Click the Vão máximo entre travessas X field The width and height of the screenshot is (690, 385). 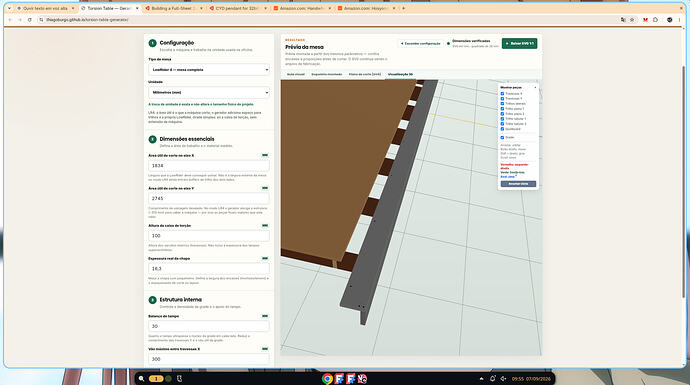coord(209,359)
